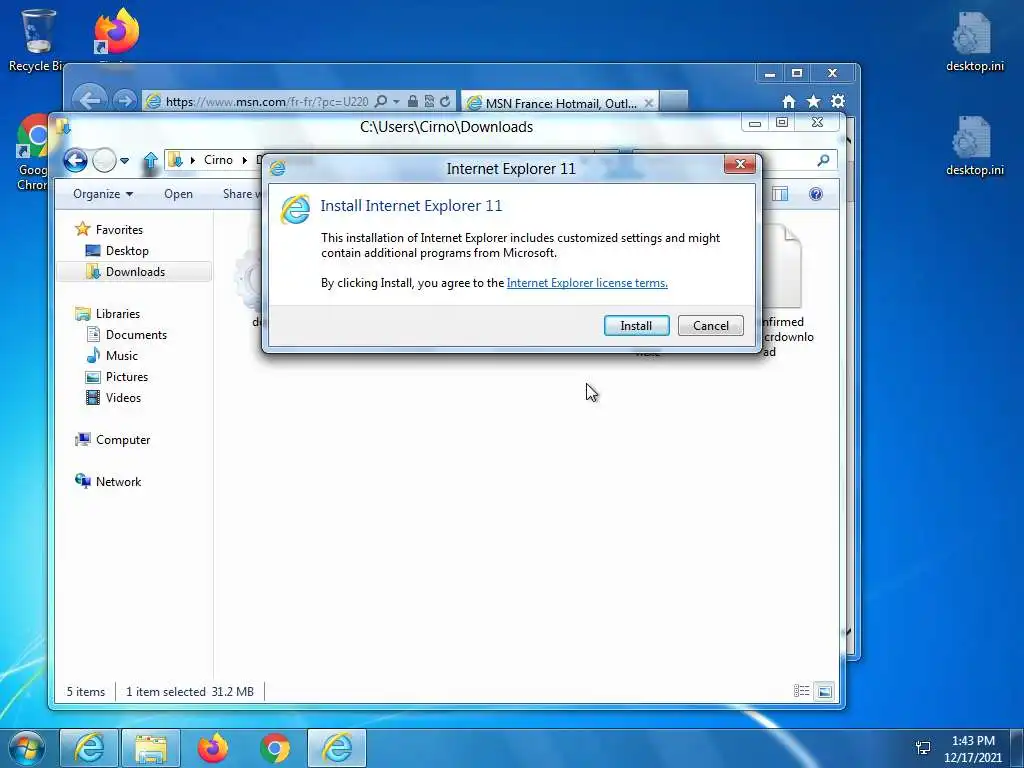Switch to details view icon in status bar
Viewport: 1024px width, 768px height.
[x=801, y=691]
